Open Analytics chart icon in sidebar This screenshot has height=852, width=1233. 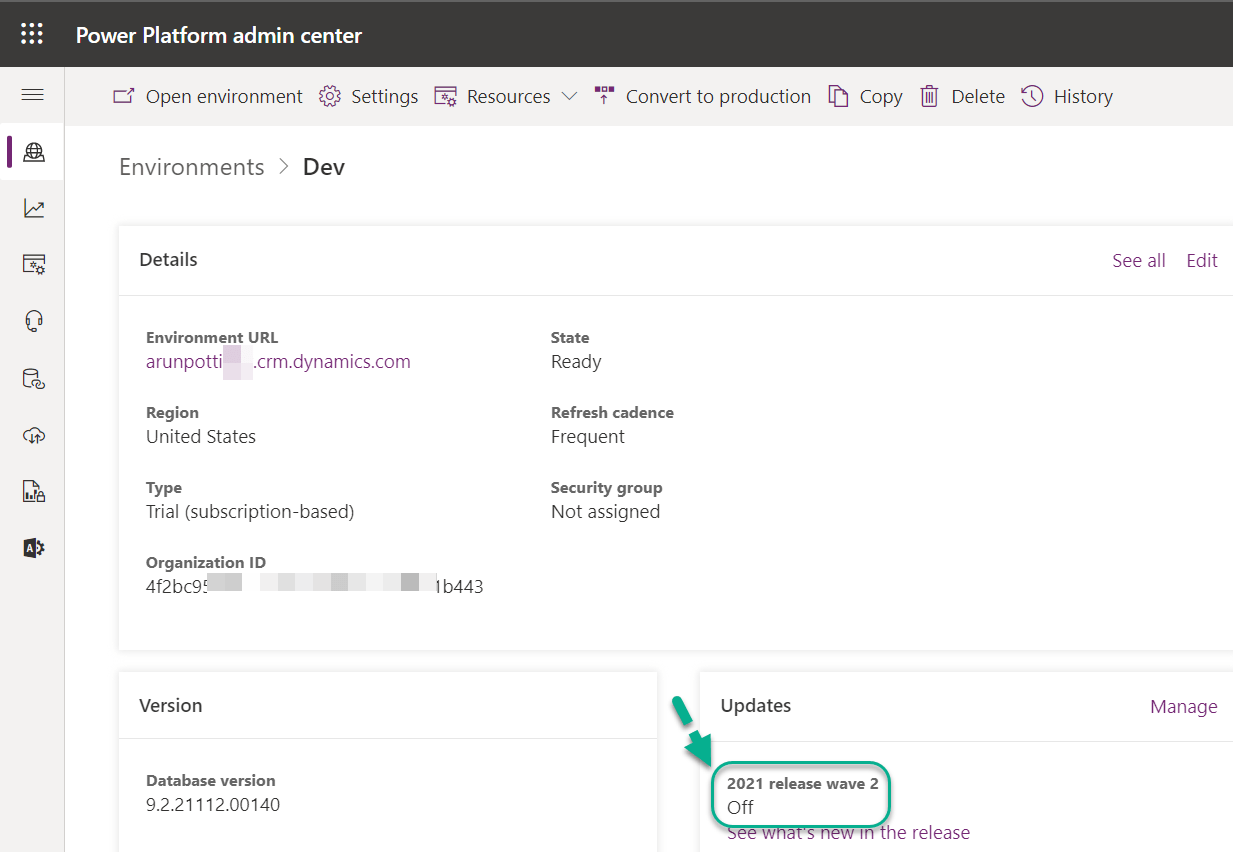(x=34, y=208)
